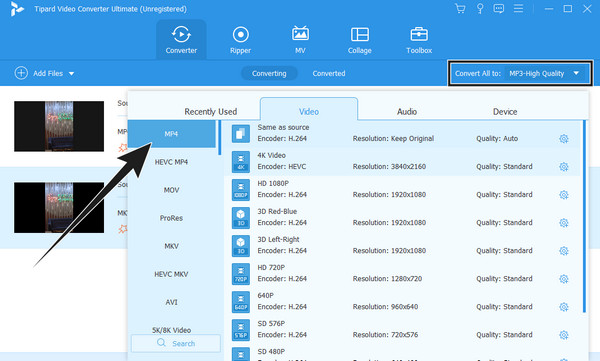
Task: Open the feedback chat icon
Action: point(499,8)
